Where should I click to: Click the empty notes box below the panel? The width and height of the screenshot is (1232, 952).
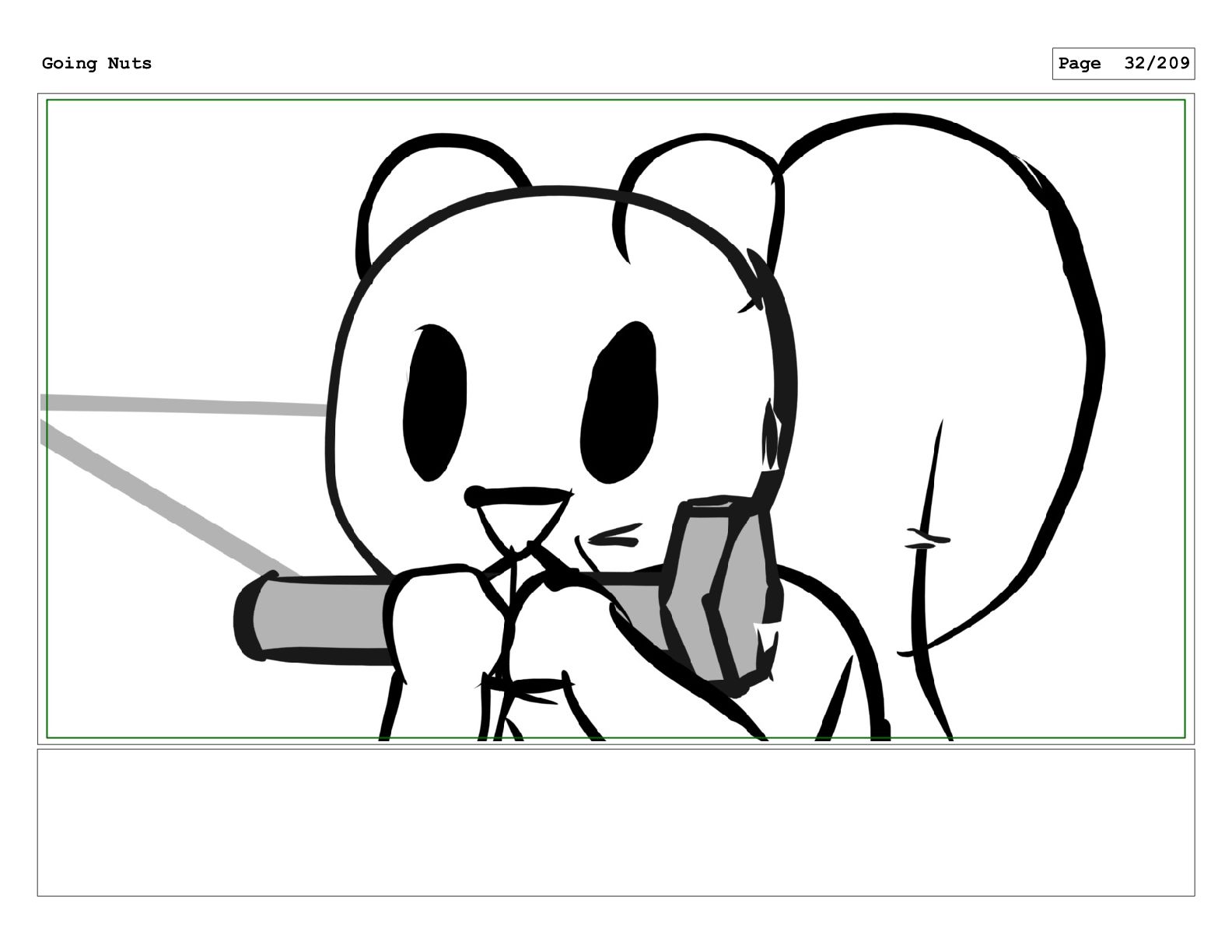pos(615,822)
